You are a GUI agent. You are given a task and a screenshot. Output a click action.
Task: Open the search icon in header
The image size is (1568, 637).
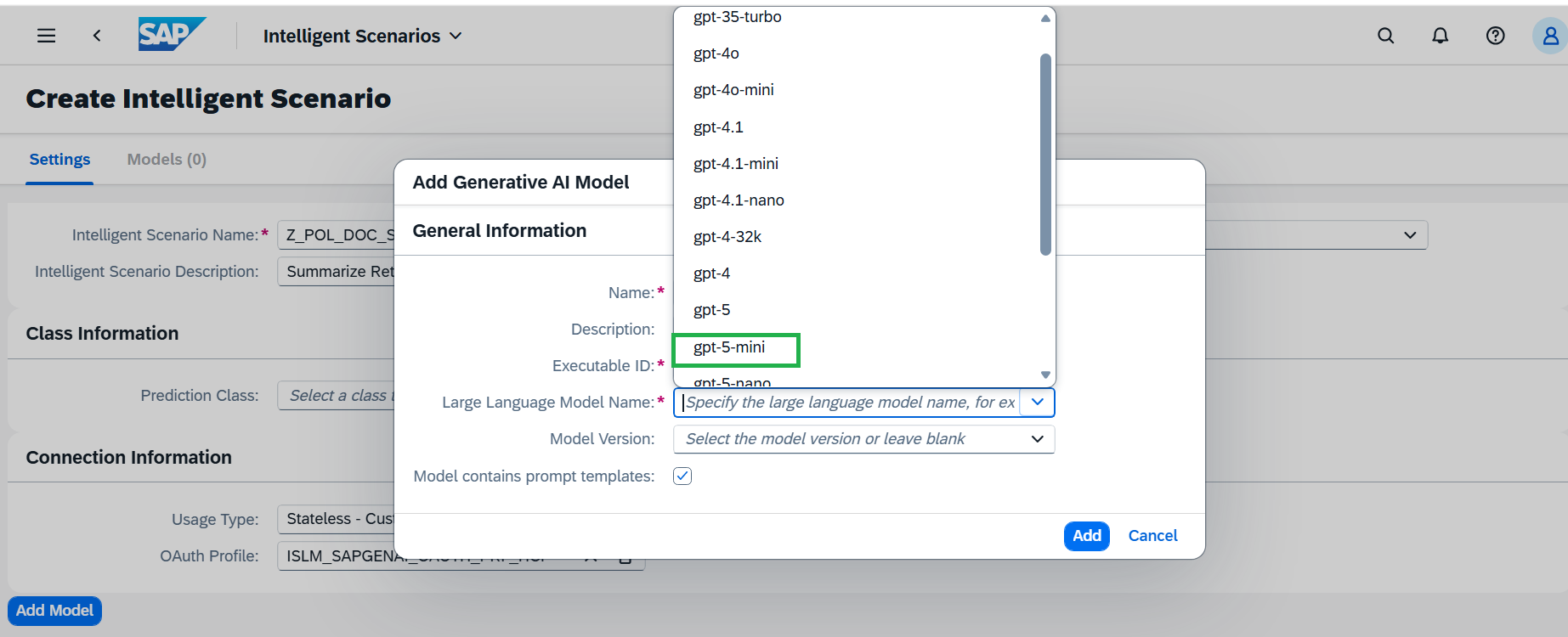click(1385, 36)
